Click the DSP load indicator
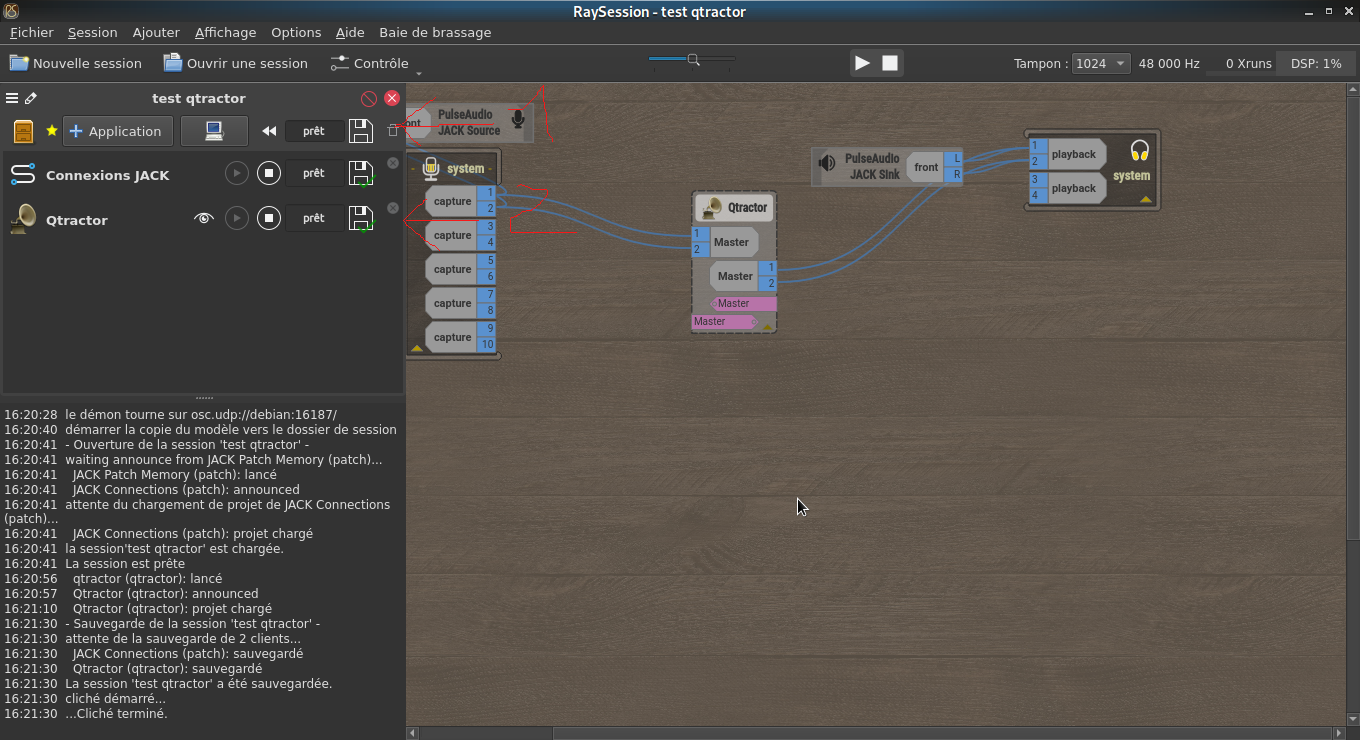 [1316, 63]
